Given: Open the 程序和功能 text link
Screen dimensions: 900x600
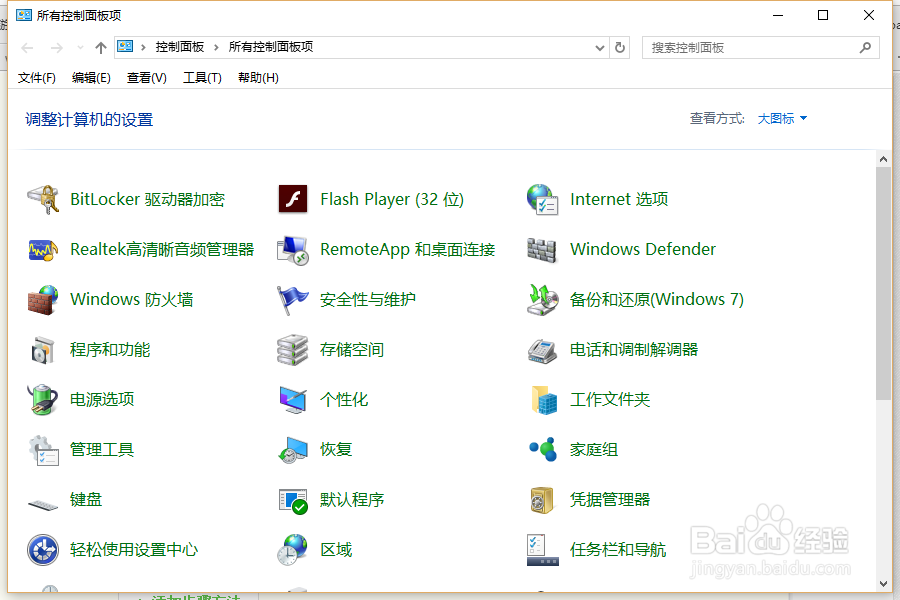Looking at the screenshot, I should [110, 350].
